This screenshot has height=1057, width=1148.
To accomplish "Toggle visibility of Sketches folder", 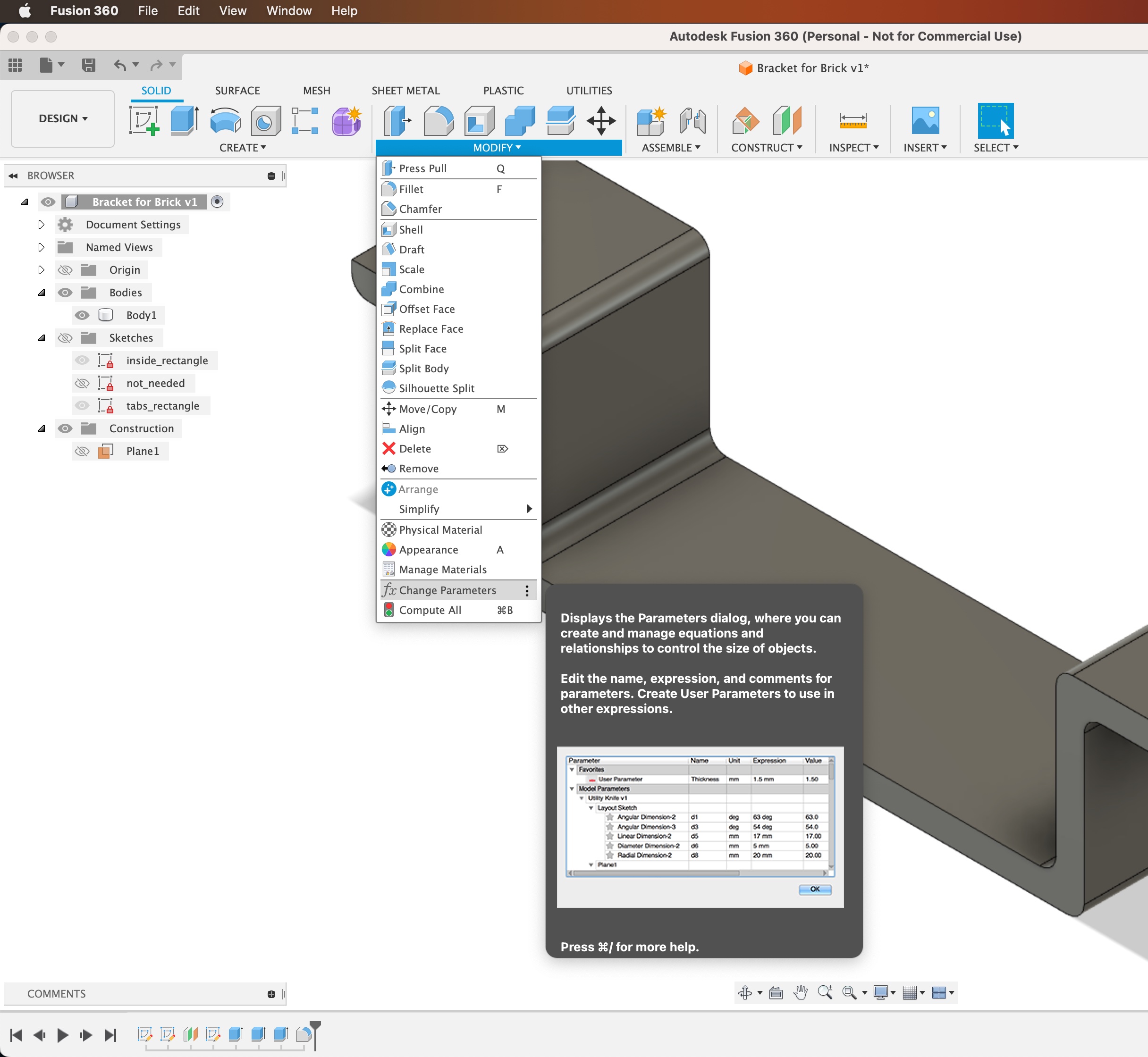I will coord(65,338).
